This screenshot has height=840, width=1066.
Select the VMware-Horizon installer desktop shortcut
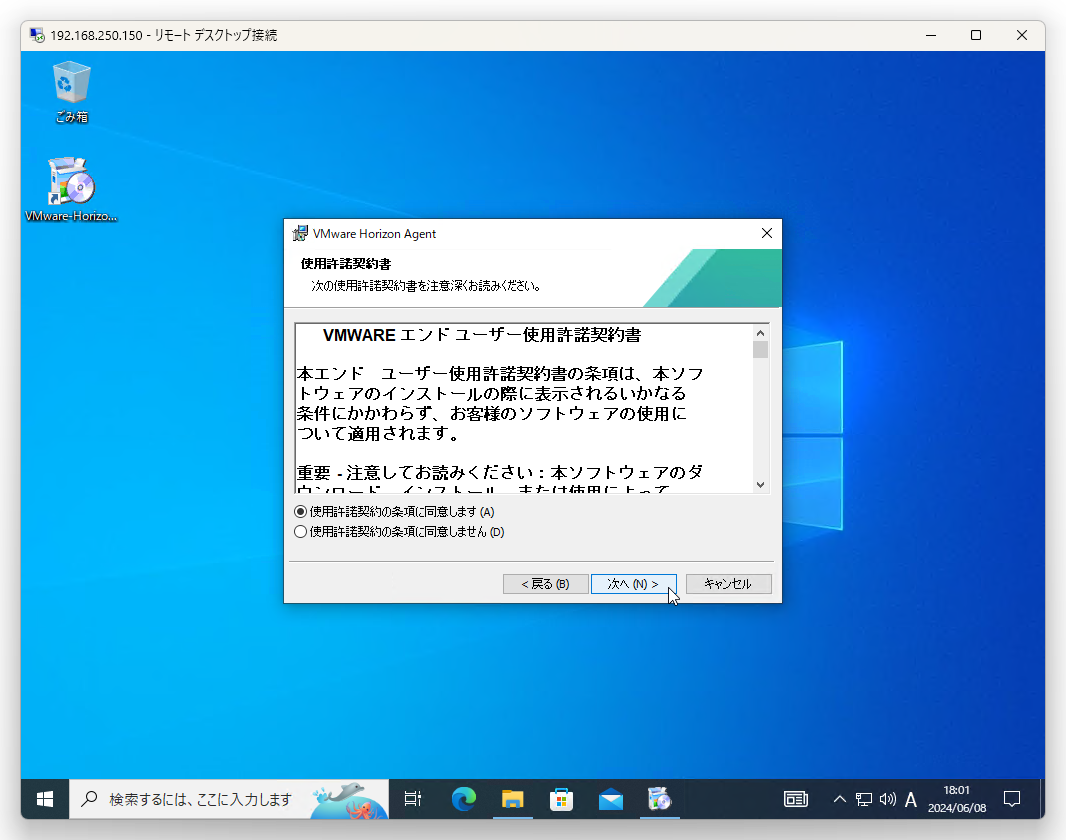[71, 190]
